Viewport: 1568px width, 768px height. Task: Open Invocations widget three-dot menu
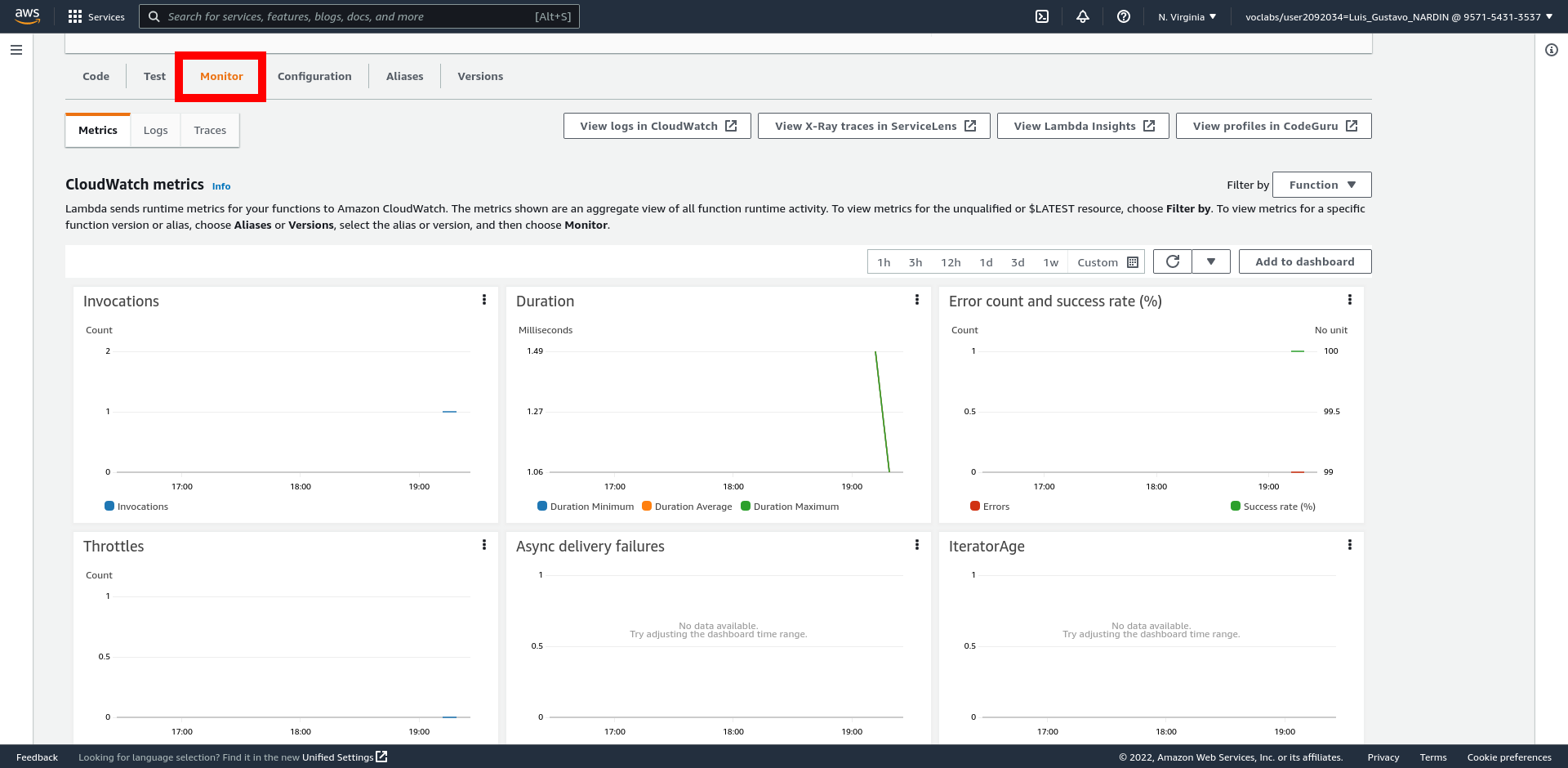[484, 300]
